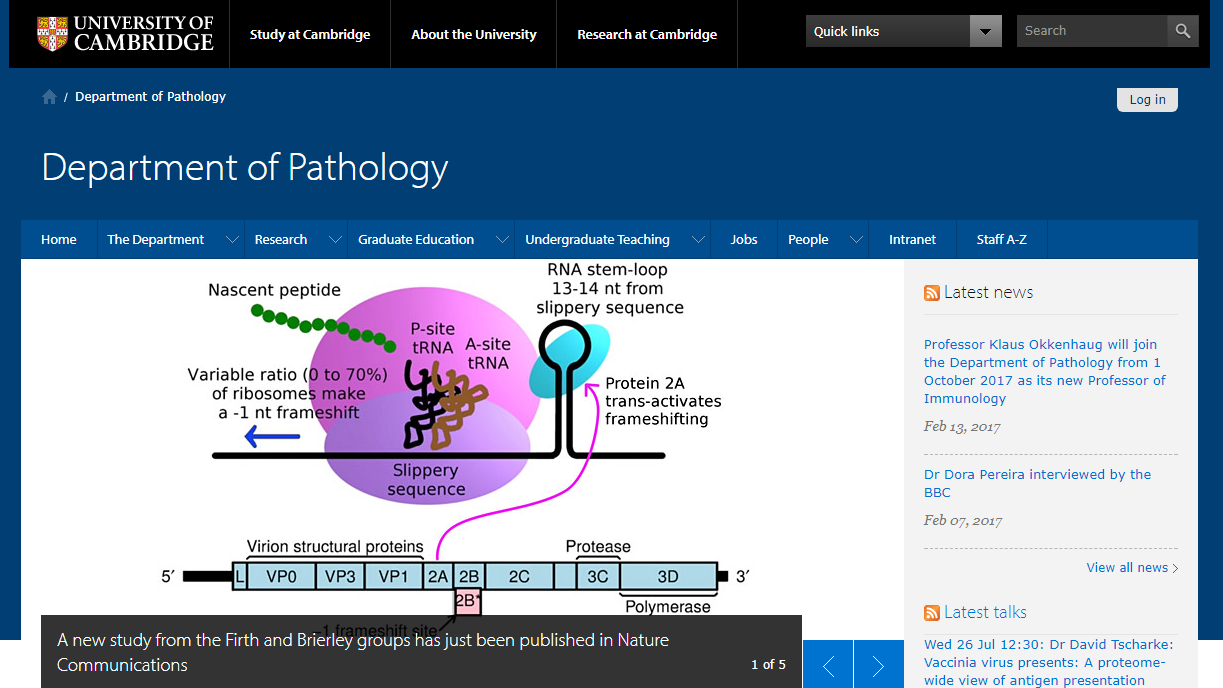This screenshot has height=688, width=1223.
Task: Select the Research at Cambridge menu item
Action: (647, 33)
